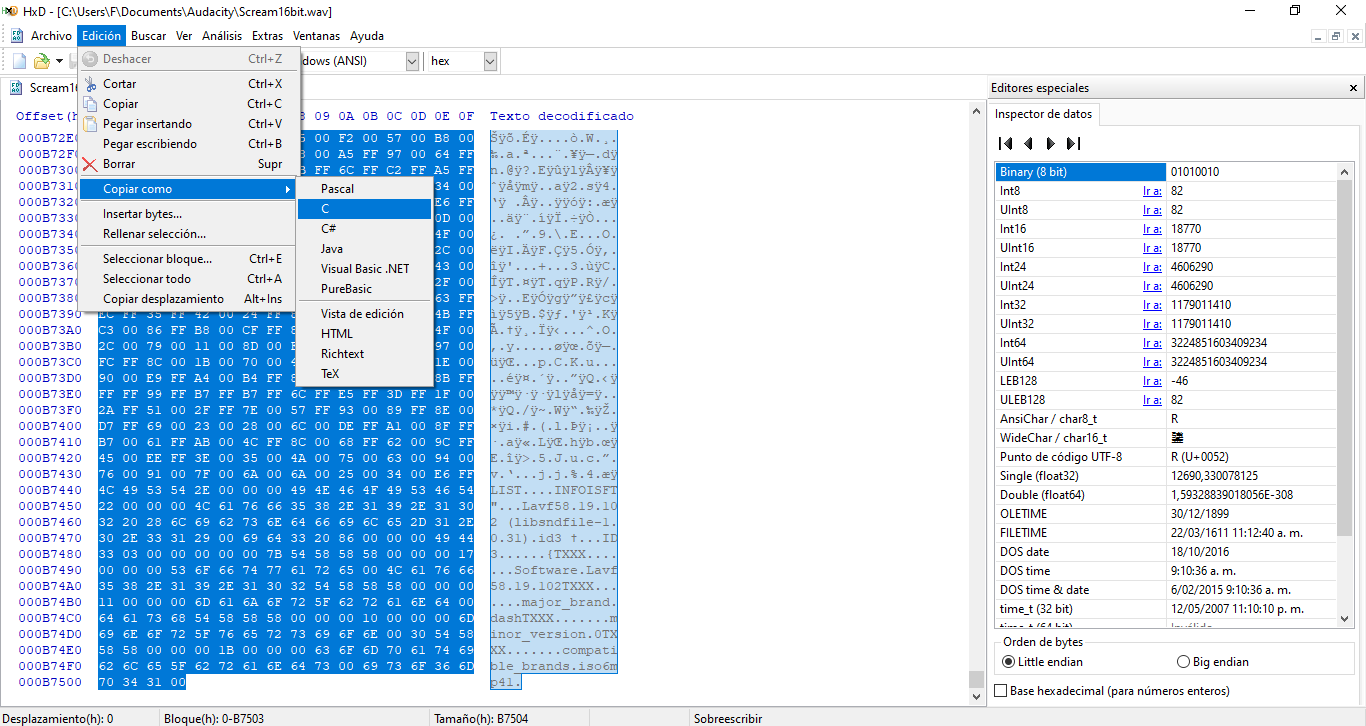Click Ir a link for Int8 row

click(x=1152, y=191)
